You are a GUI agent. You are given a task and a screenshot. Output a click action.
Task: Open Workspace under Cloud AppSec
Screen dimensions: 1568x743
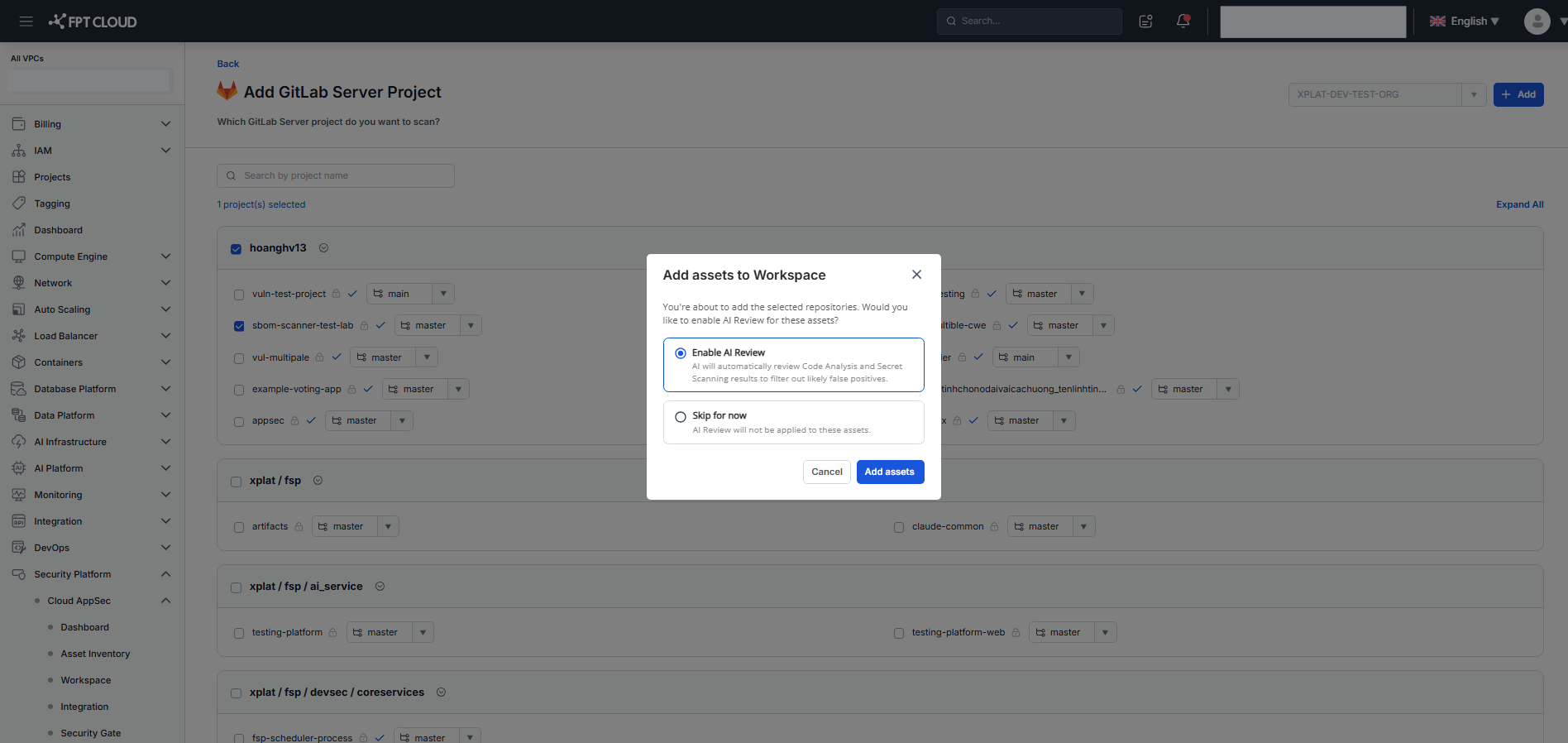86,680
